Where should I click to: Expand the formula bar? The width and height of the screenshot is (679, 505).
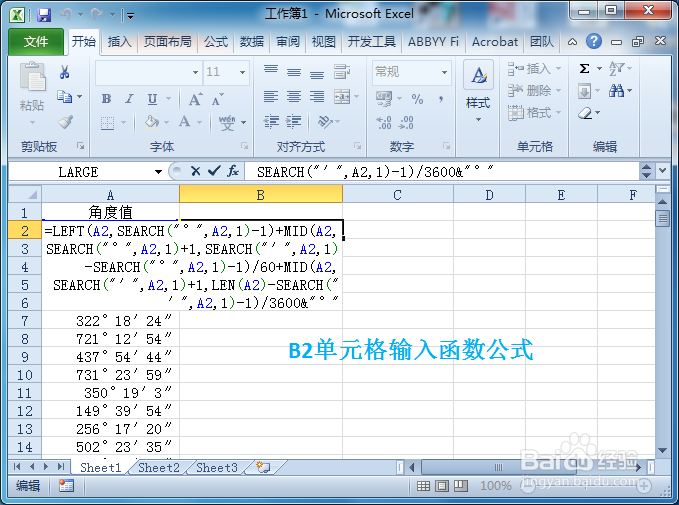(662, 171)
